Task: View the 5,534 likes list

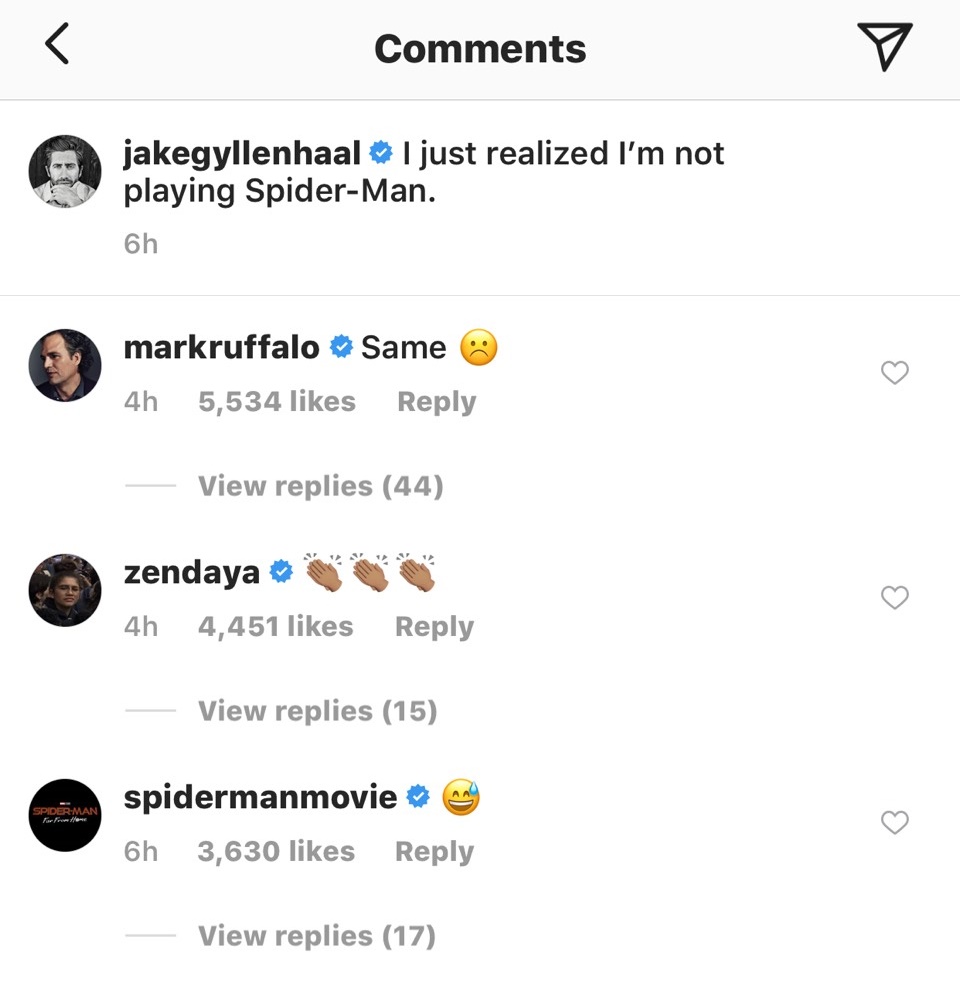Action: [x=277, y=402]
